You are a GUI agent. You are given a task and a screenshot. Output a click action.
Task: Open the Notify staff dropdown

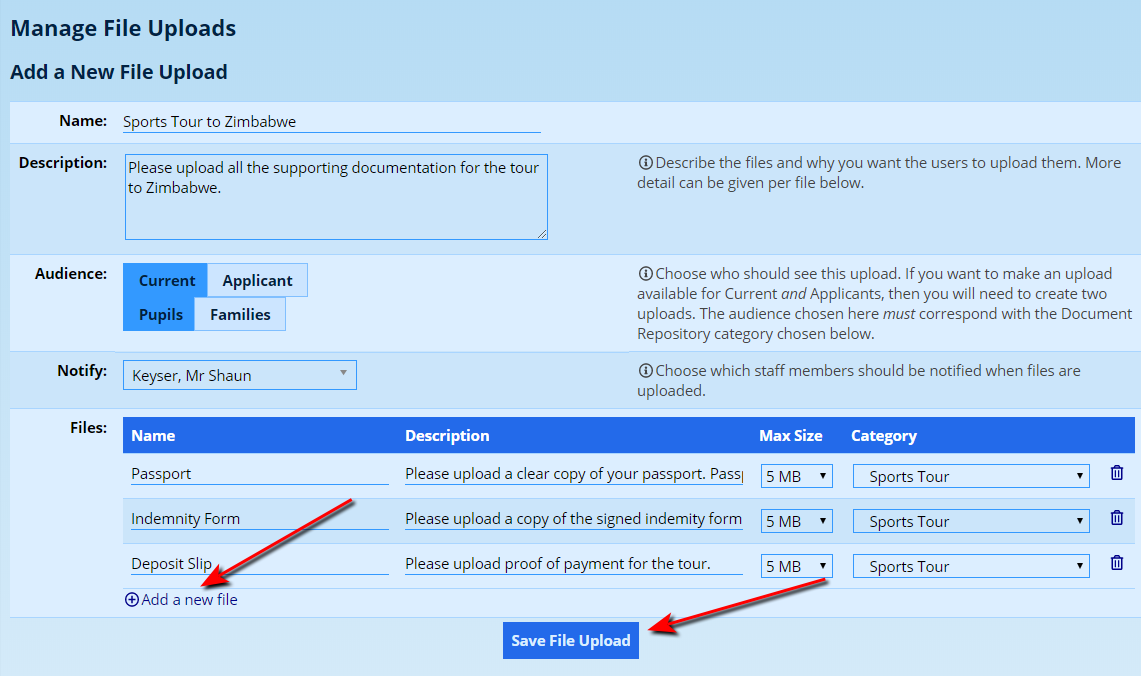(239, 376)
